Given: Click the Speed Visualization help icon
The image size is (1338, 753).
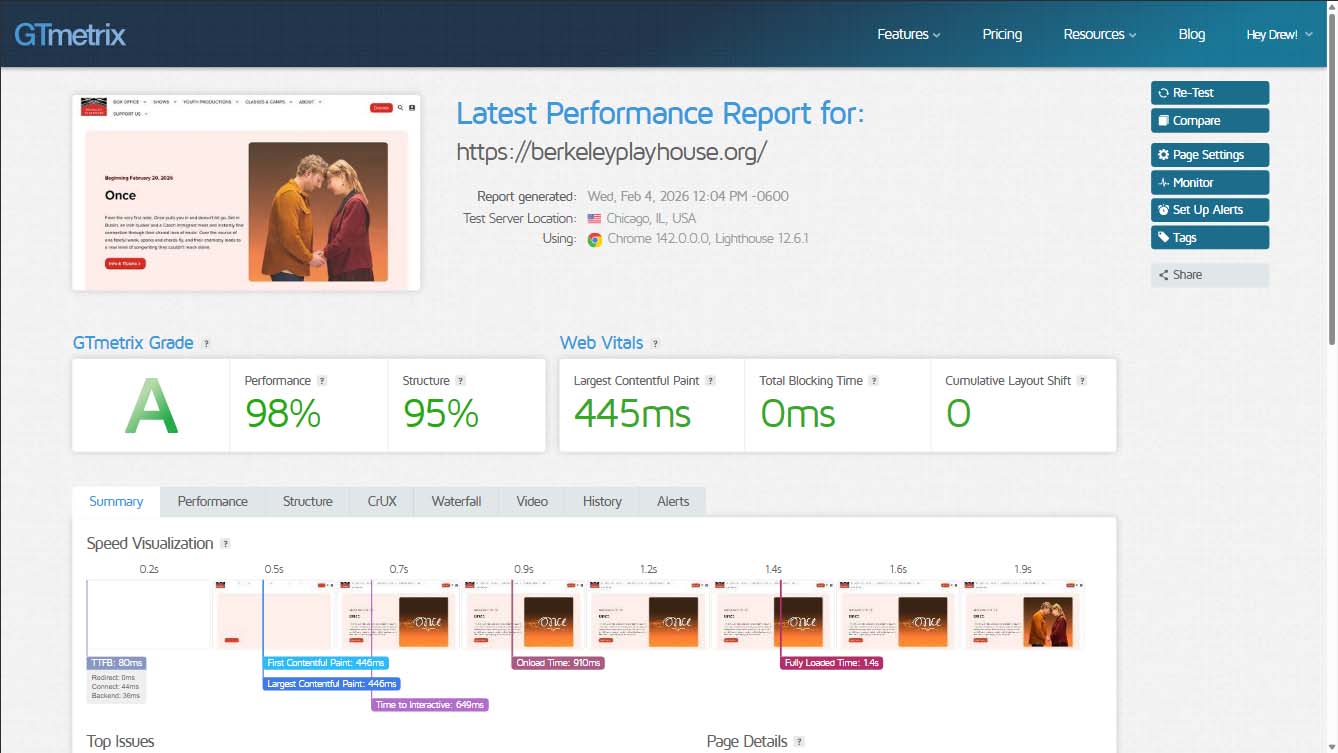Looking at the screenshot, I should pyautogui.click(x=225, y=544).
